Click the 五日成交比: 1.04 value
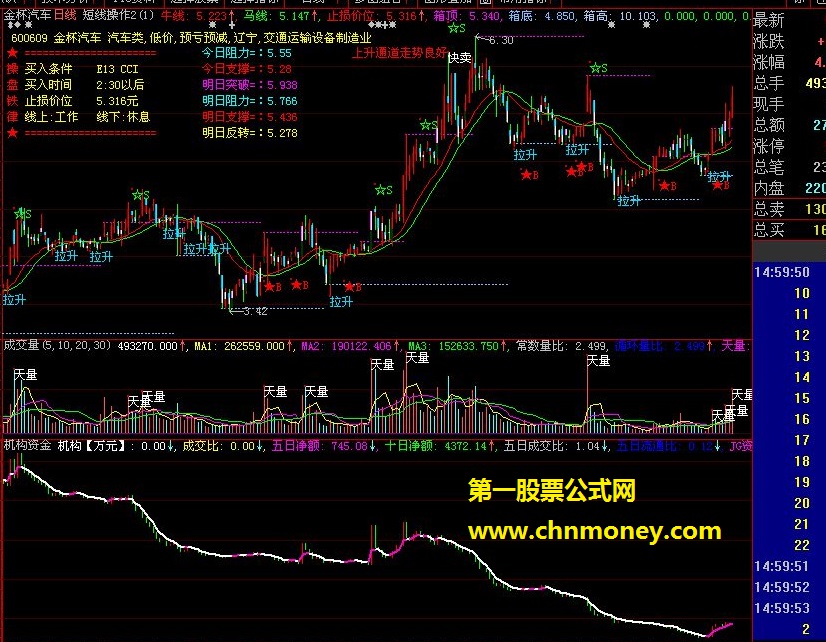This screenshot has width=826, height=642. [555, 446]
